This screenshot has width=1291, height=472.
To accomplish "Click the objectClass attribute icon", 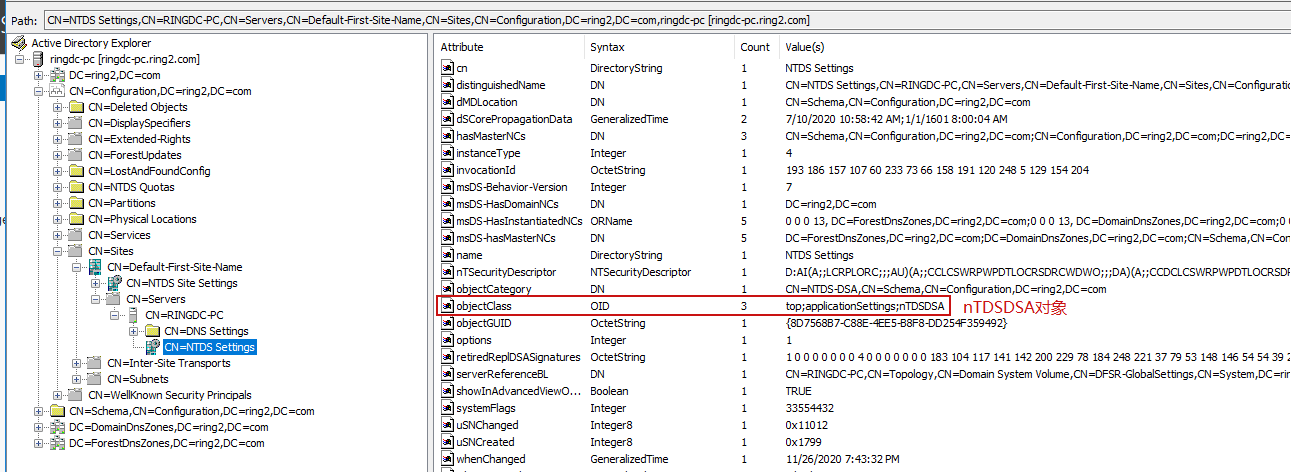I will point(448,305).
